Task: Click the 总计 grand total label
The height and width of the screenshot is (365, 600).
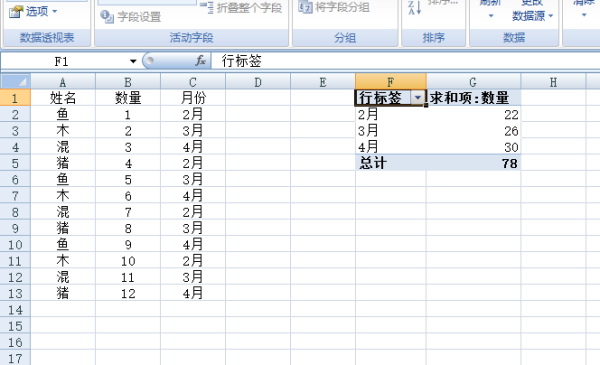Action: 391,163
